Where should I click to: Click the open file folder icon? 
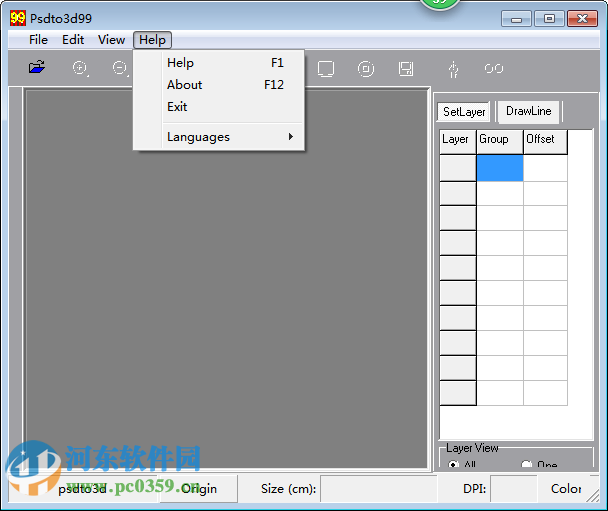click(x=37, y=67)
